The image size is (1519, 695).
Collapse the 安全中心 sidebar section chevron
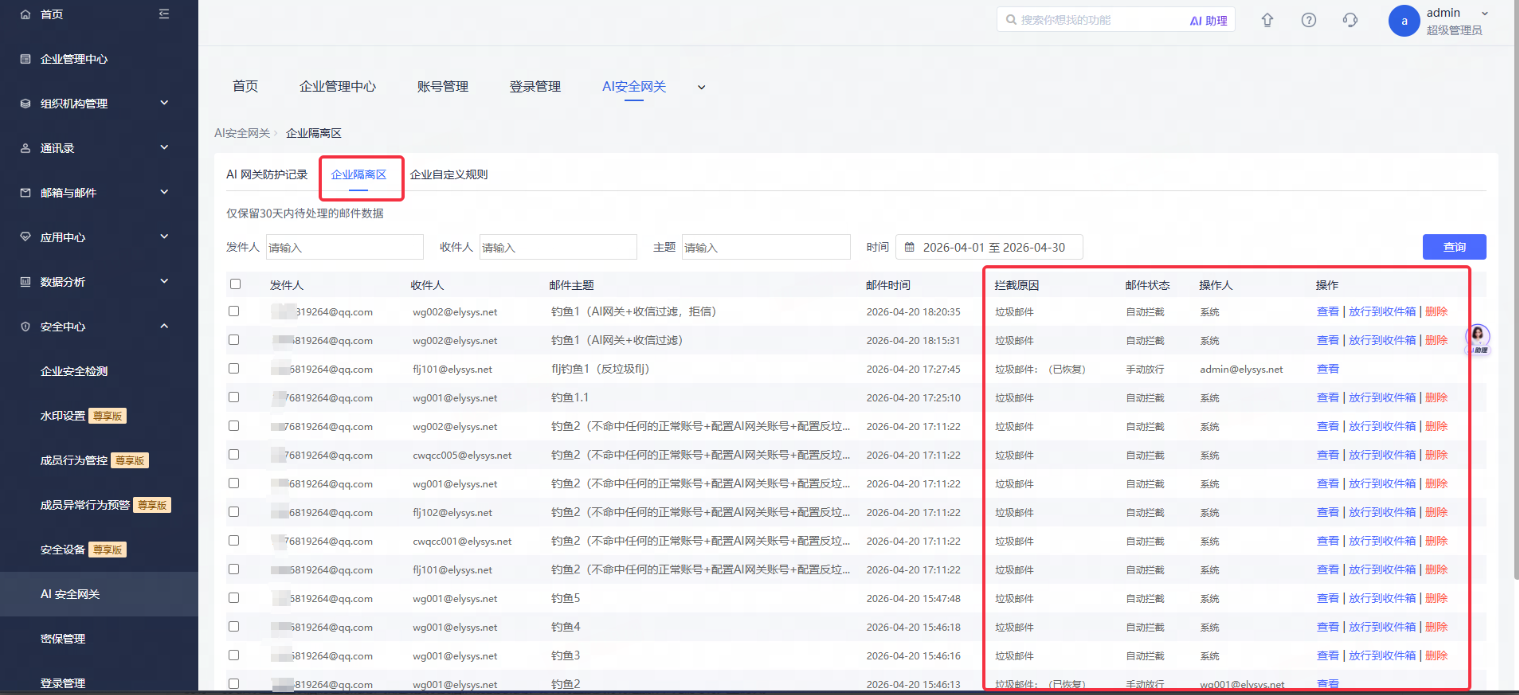(x=164, y=326)
